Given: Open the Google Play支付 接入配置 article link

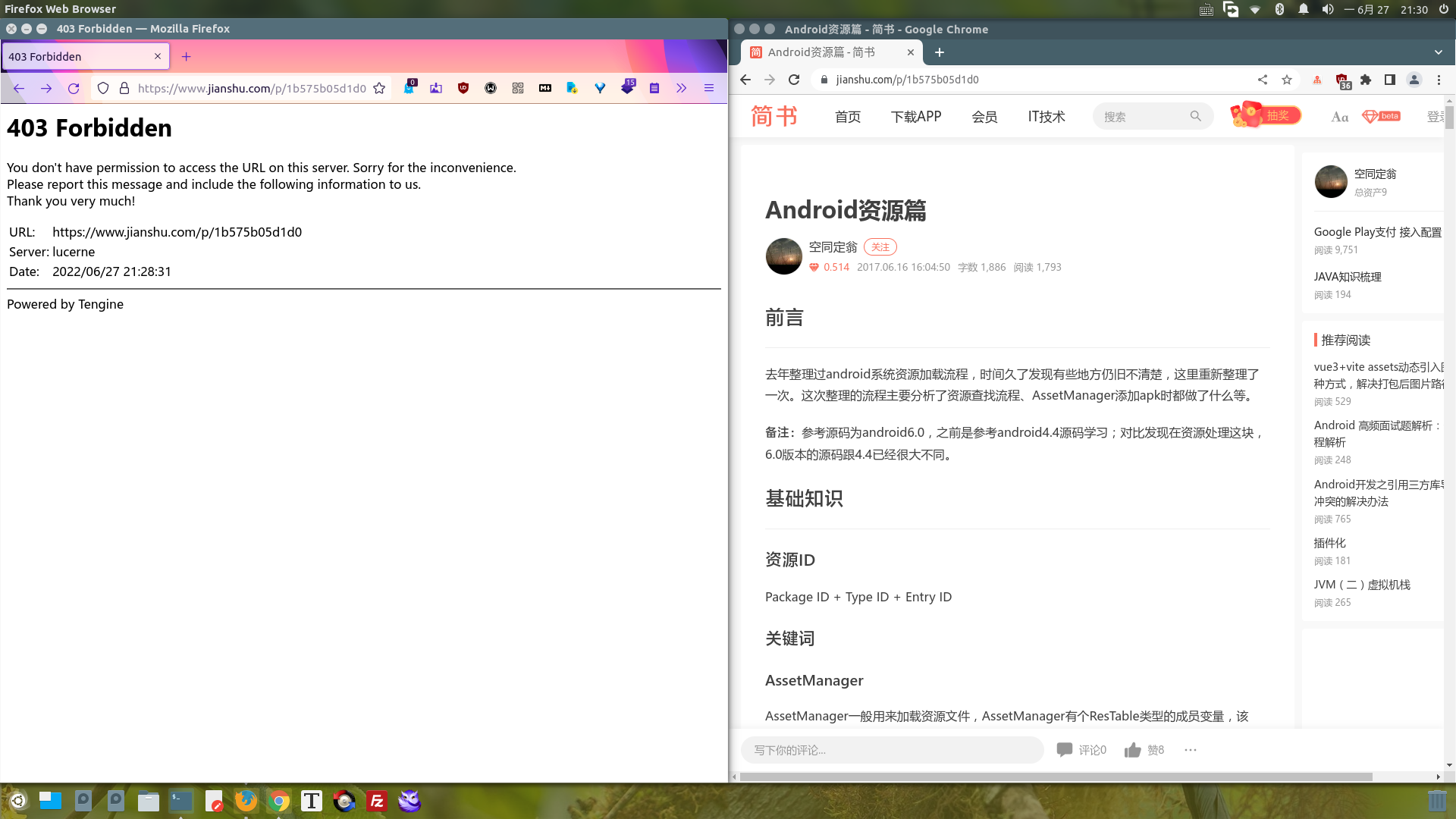Looking at the screenshot, I should [1377, 232].
